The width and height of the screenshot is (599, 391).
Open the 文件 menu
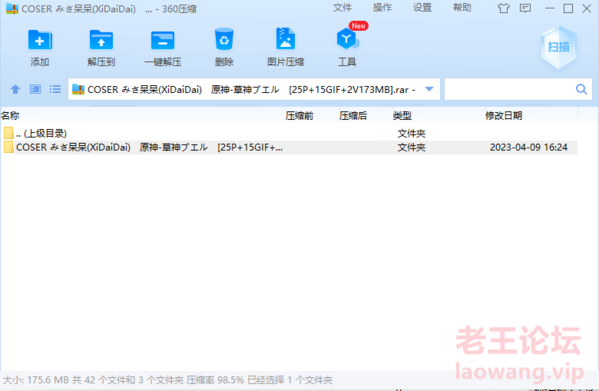point(342,8)
